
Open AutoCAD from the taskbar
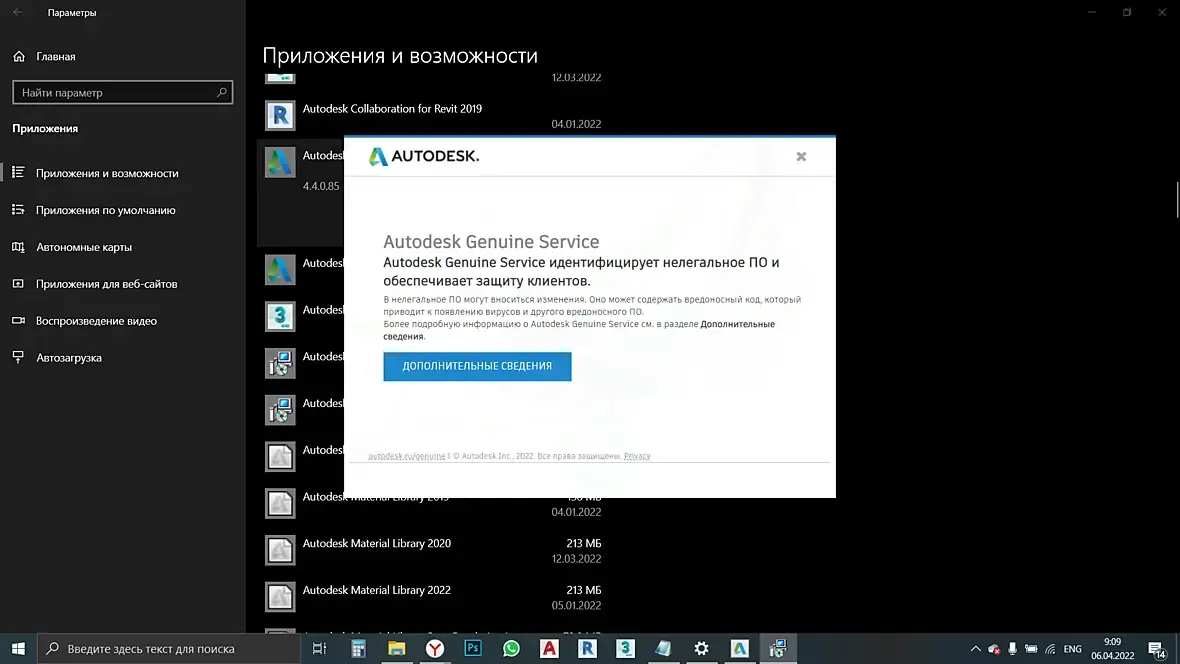pyautogui.click(x=549, y=648)
